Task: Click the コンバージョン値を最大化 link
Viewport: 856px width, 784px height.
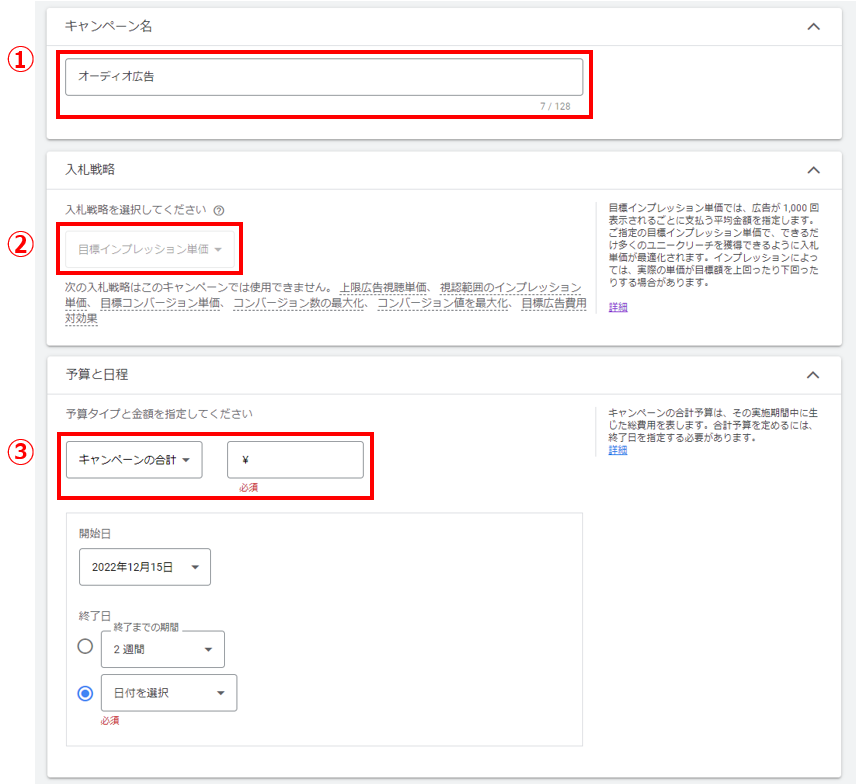Action: pos(443,302)
